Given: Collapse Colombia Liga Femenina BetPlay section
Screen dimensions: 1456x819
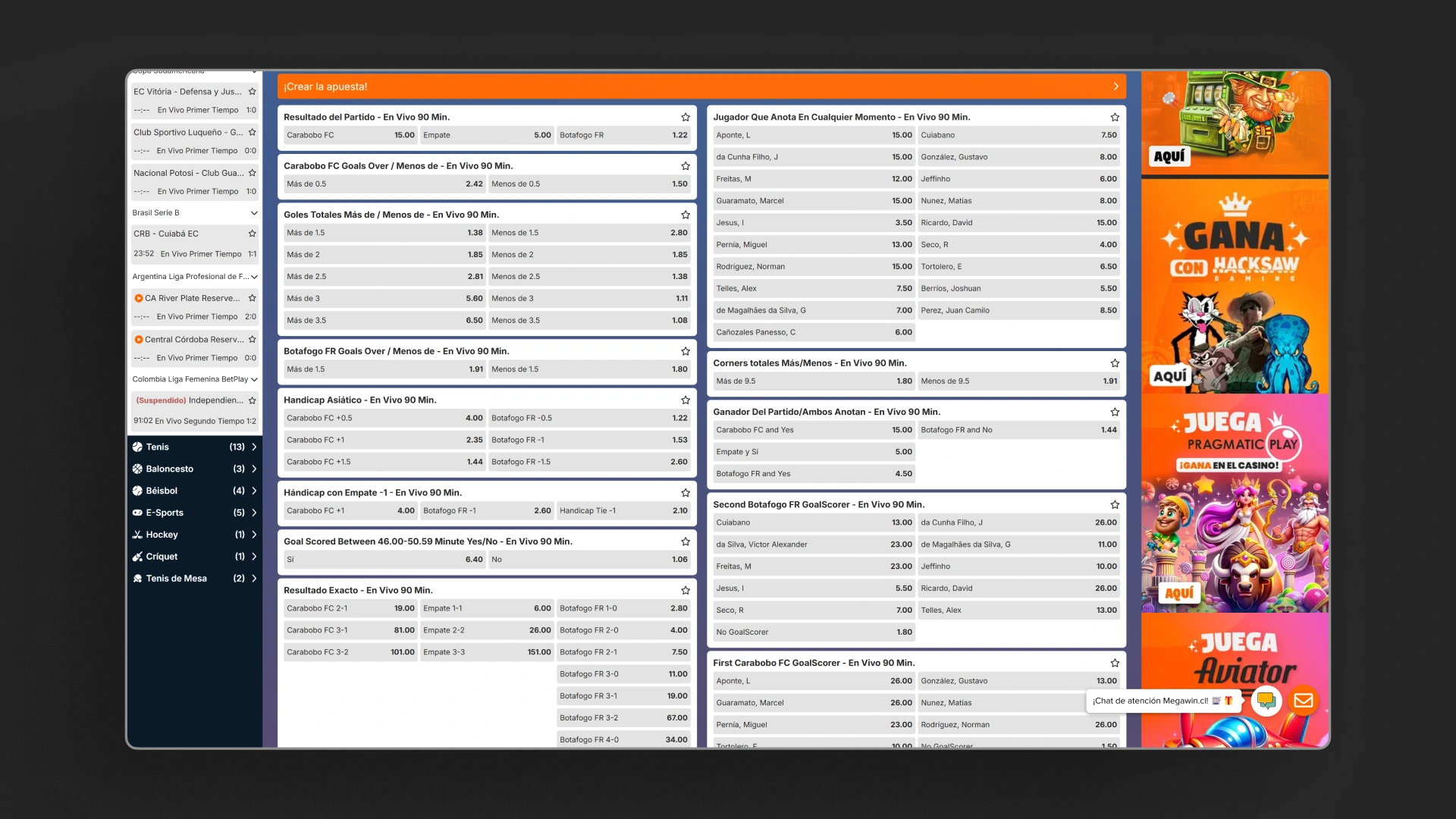Looking at the screenshot, I should [x=254, y=380].
